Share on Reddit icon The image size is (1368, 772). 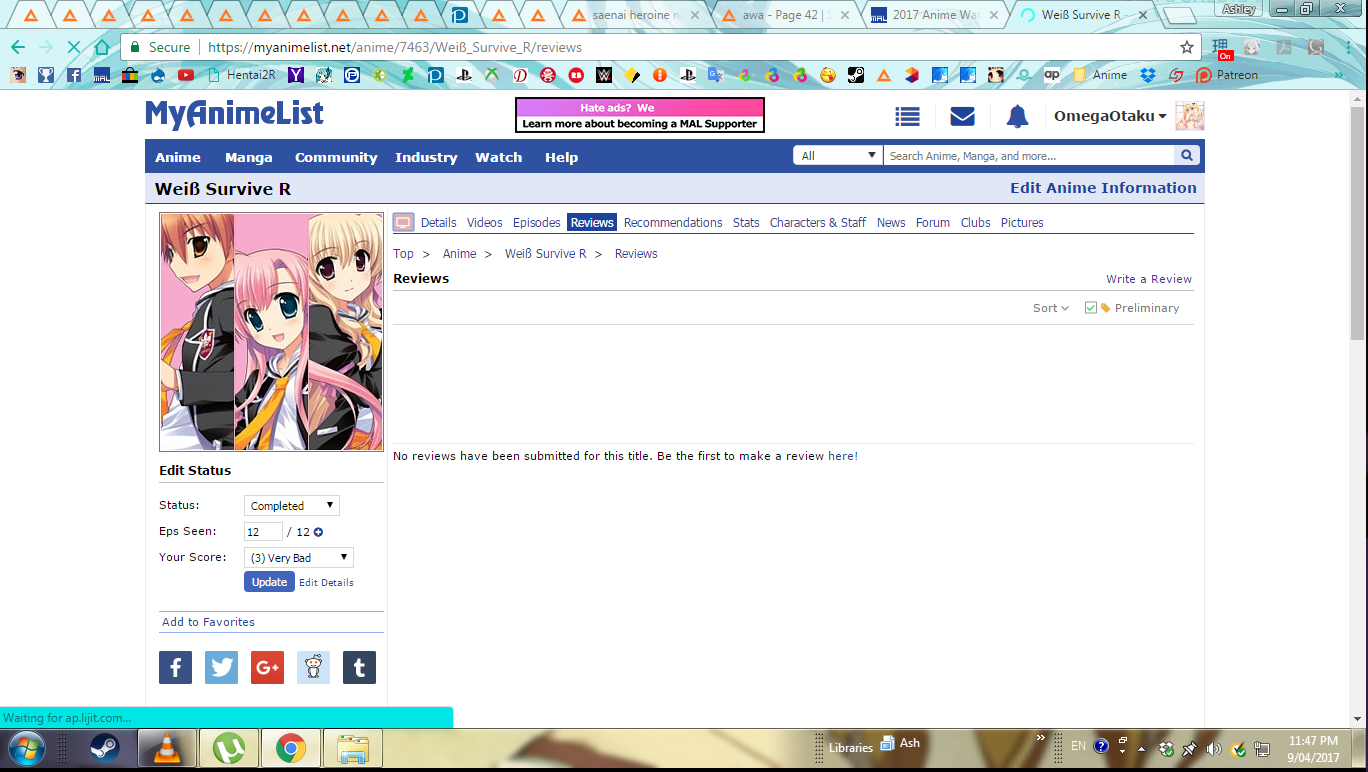click(313, 667)
